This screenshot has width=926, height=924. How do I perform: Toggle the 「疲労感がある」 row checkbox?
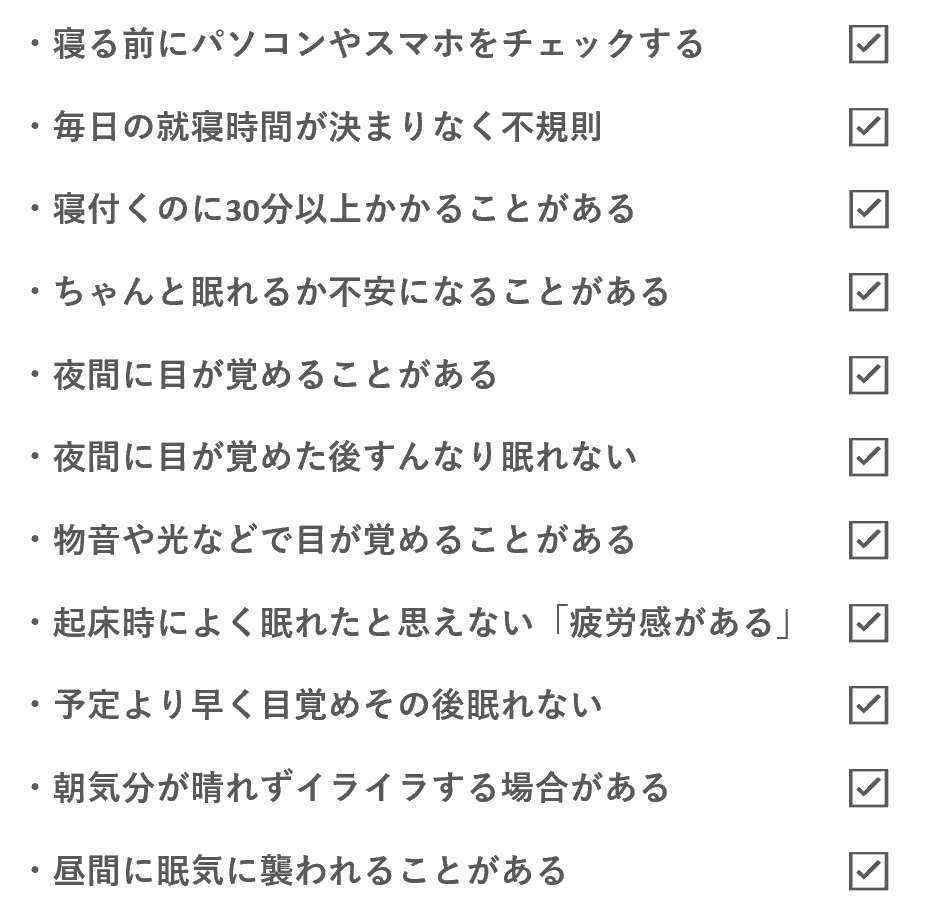click(868, 623)
